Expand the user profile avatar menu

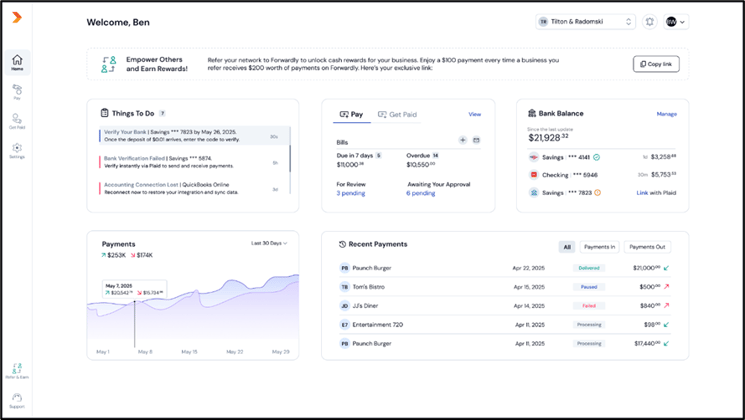tap(676, 22)
